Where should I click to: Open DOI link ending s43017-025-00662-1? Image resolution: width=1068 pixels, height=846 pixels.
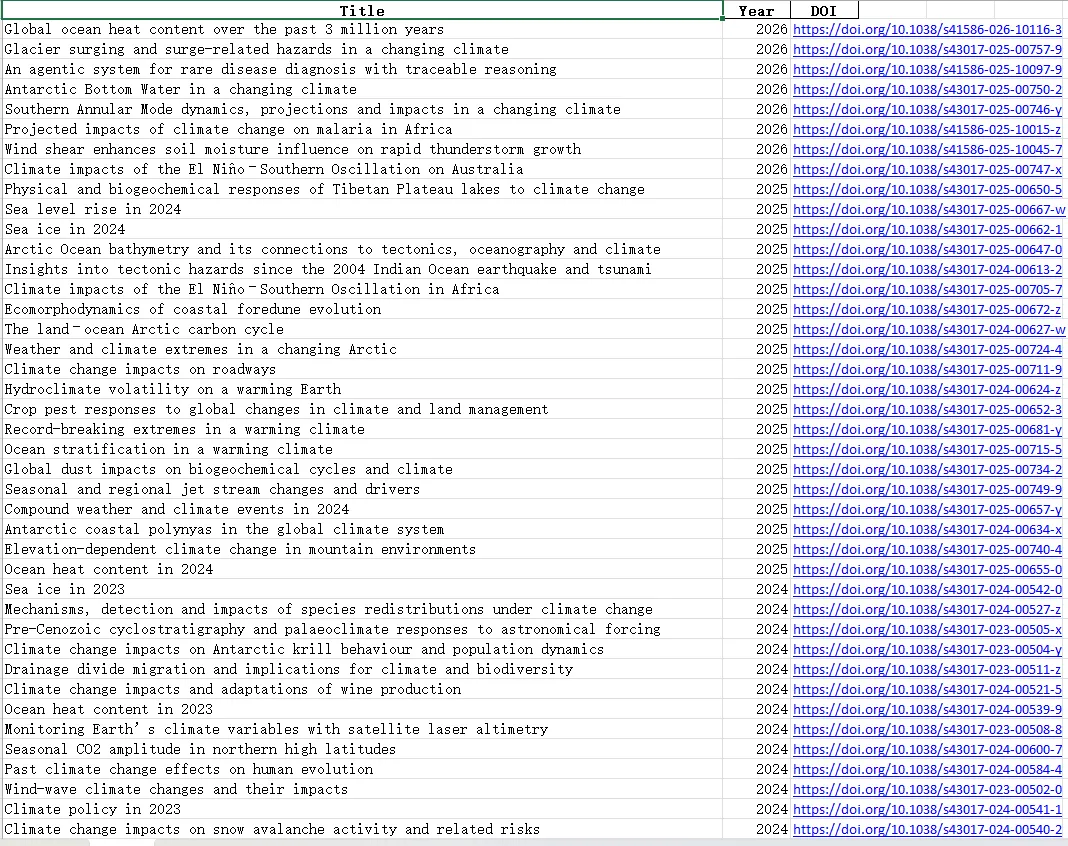[927, 230]
